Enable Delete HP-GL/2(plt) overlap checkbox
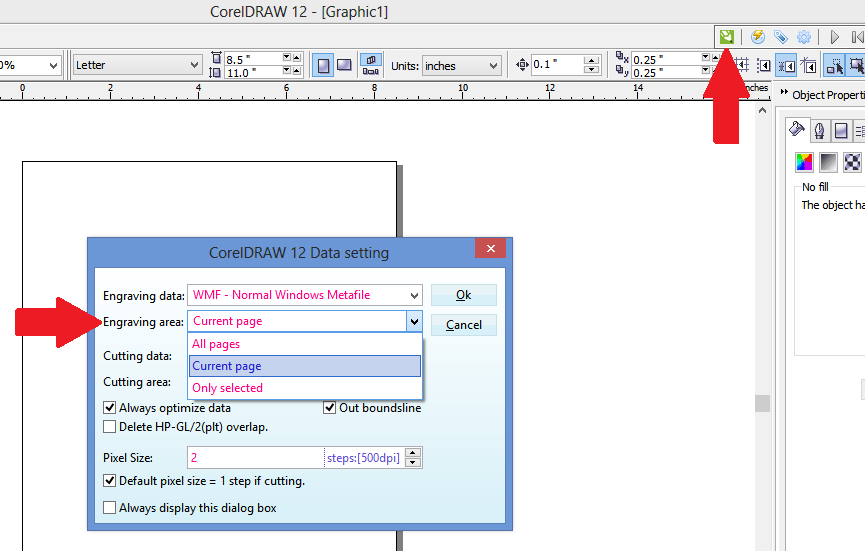Viewport: 865px width, 551px height. click(110, 427)
